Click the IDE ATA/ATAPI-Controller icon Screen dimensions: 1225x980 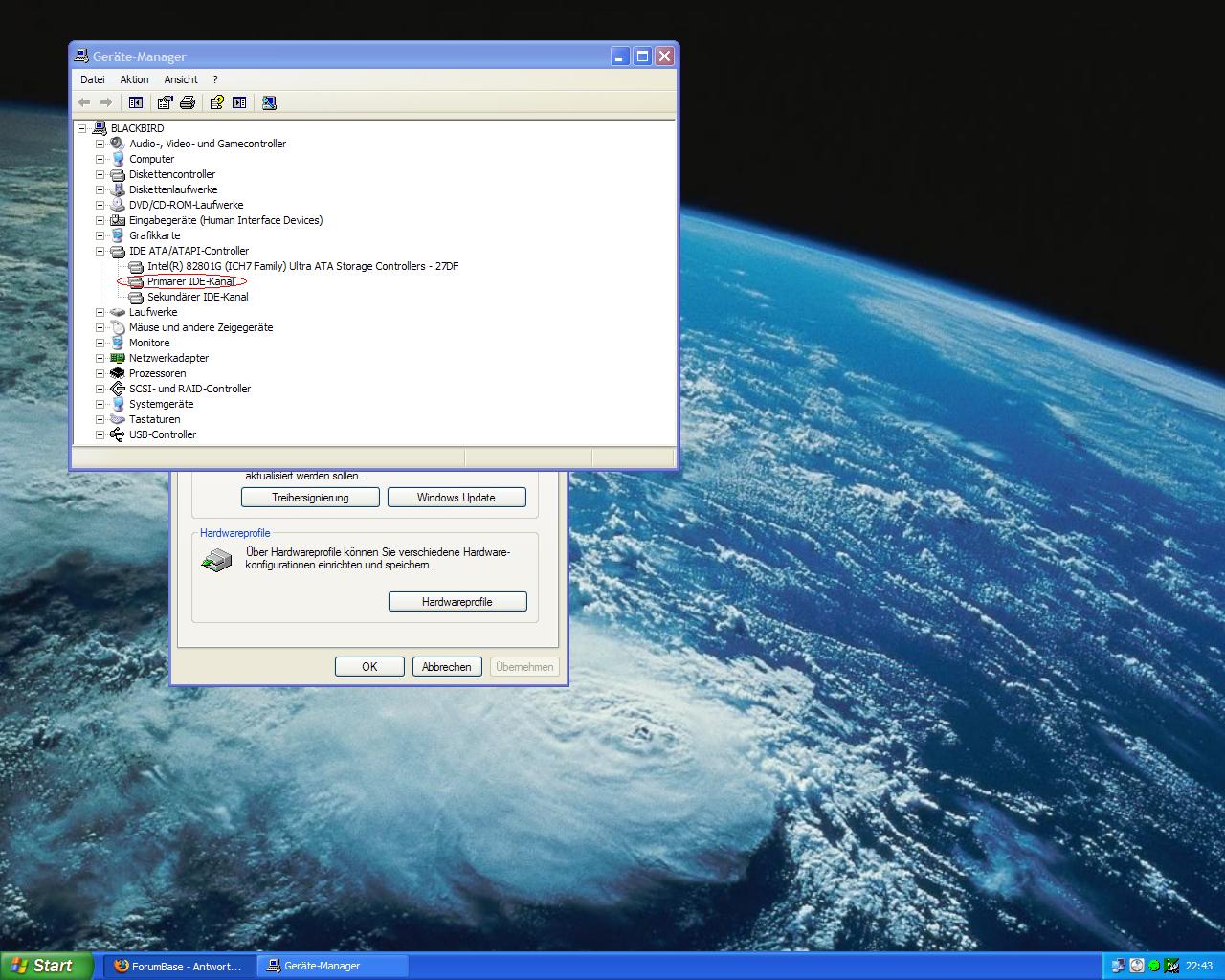pos(118,251)
